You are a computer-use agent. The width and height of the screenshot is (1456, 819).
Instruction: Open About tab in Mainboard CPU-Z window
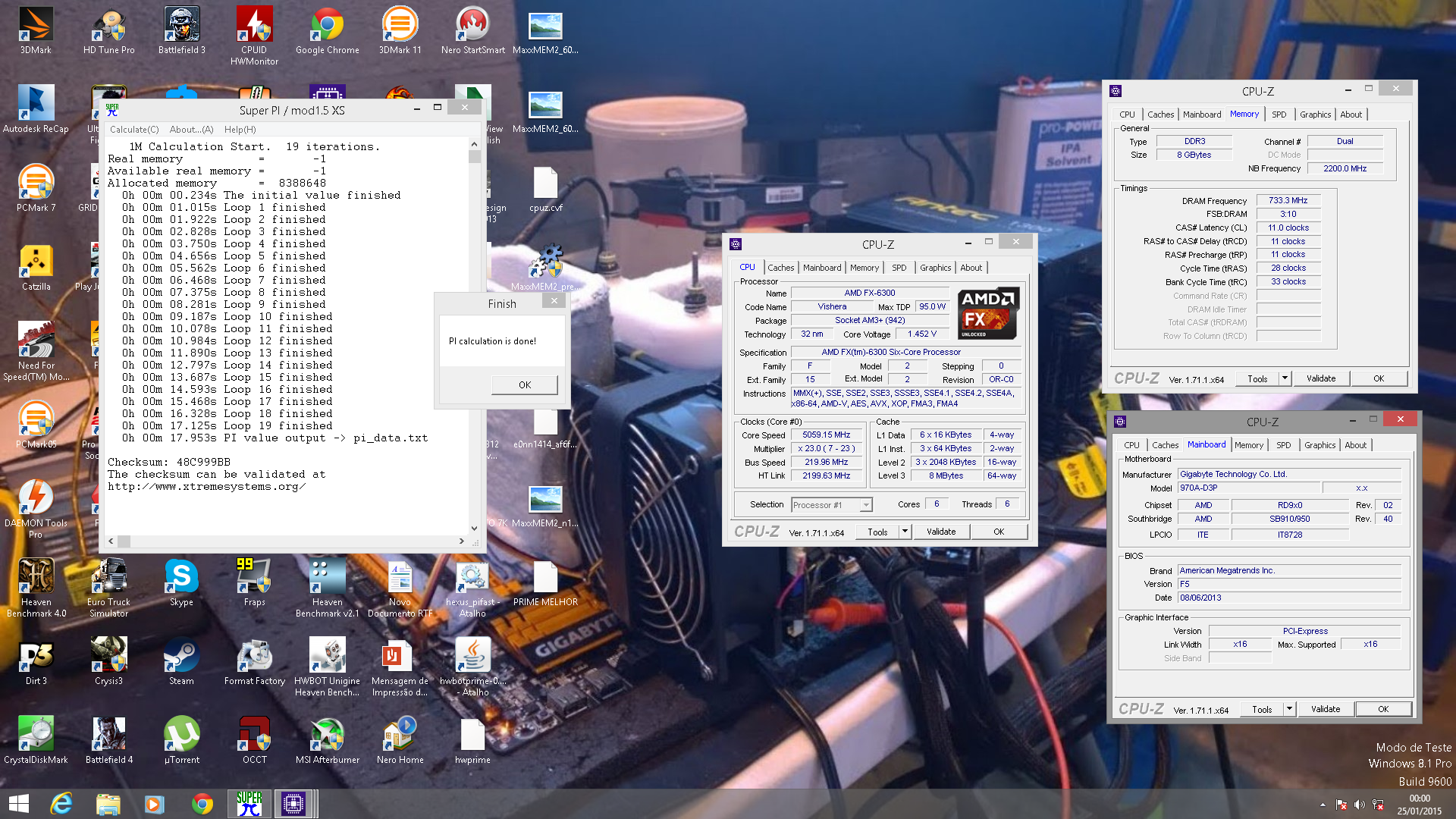tap(1355, 445)
